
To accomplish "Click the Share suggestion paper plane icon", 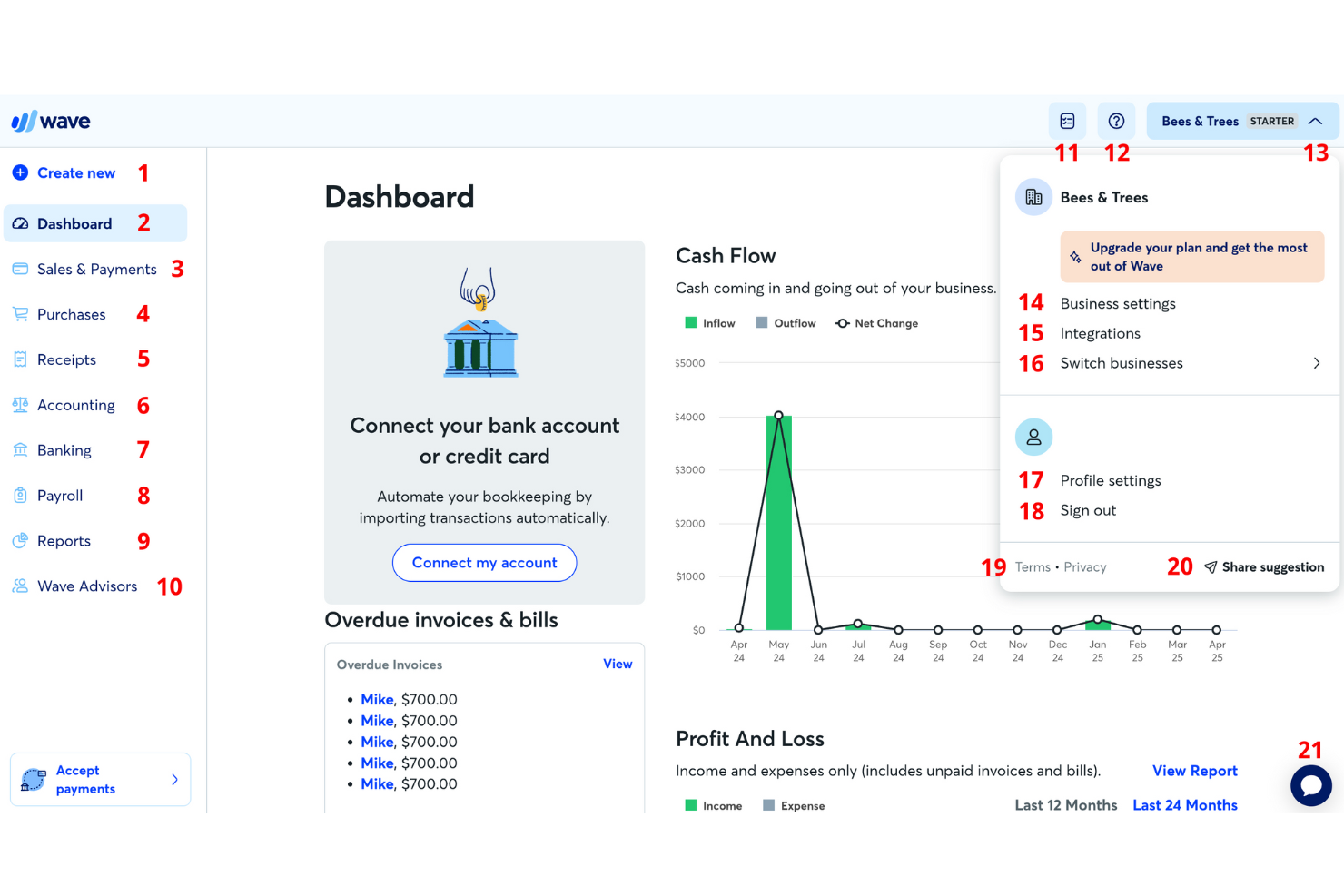I will (x=1211, y=567).
